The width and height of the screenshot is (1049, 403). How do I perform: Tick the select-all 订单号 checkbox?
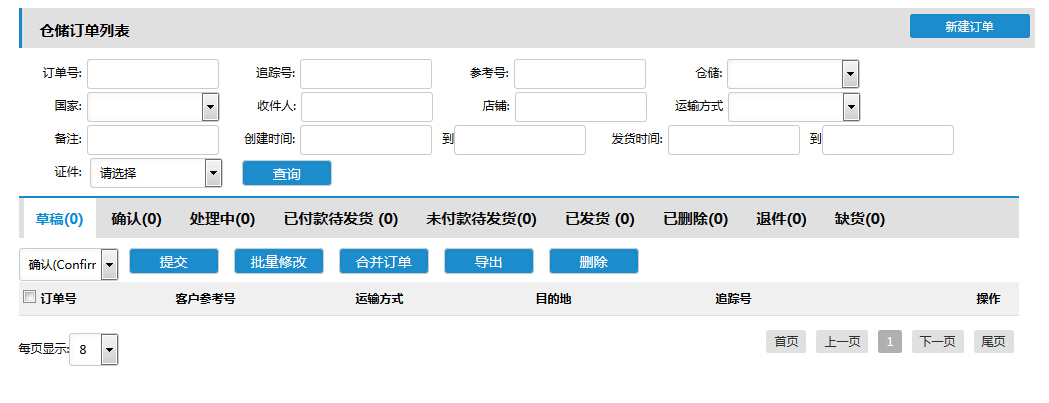coord(29,297)
